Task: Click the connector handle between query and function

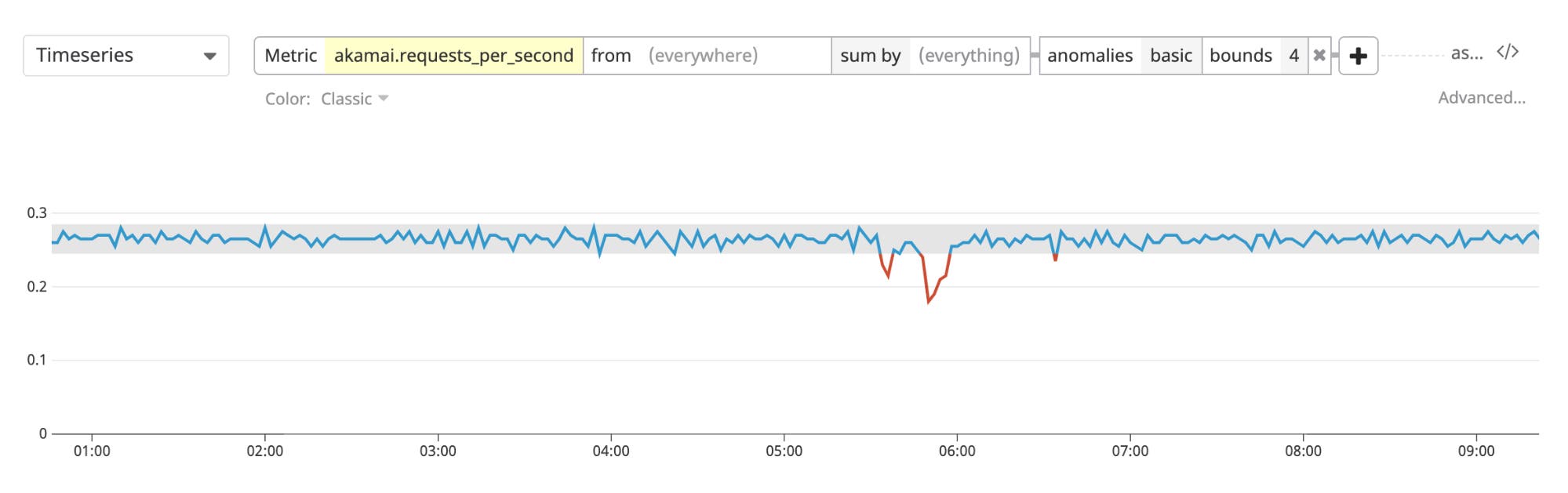Action: [x=1037, y=55]
